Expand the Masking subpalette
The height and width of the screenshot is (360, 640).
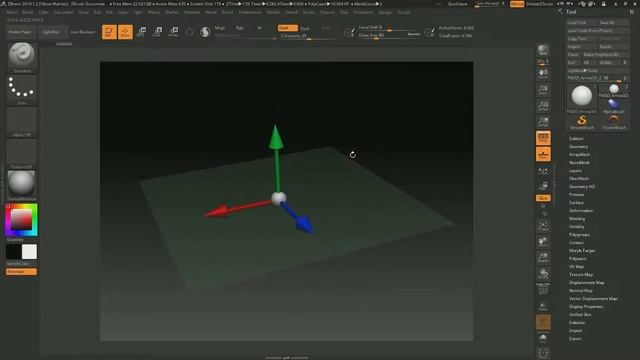[577, 219]
